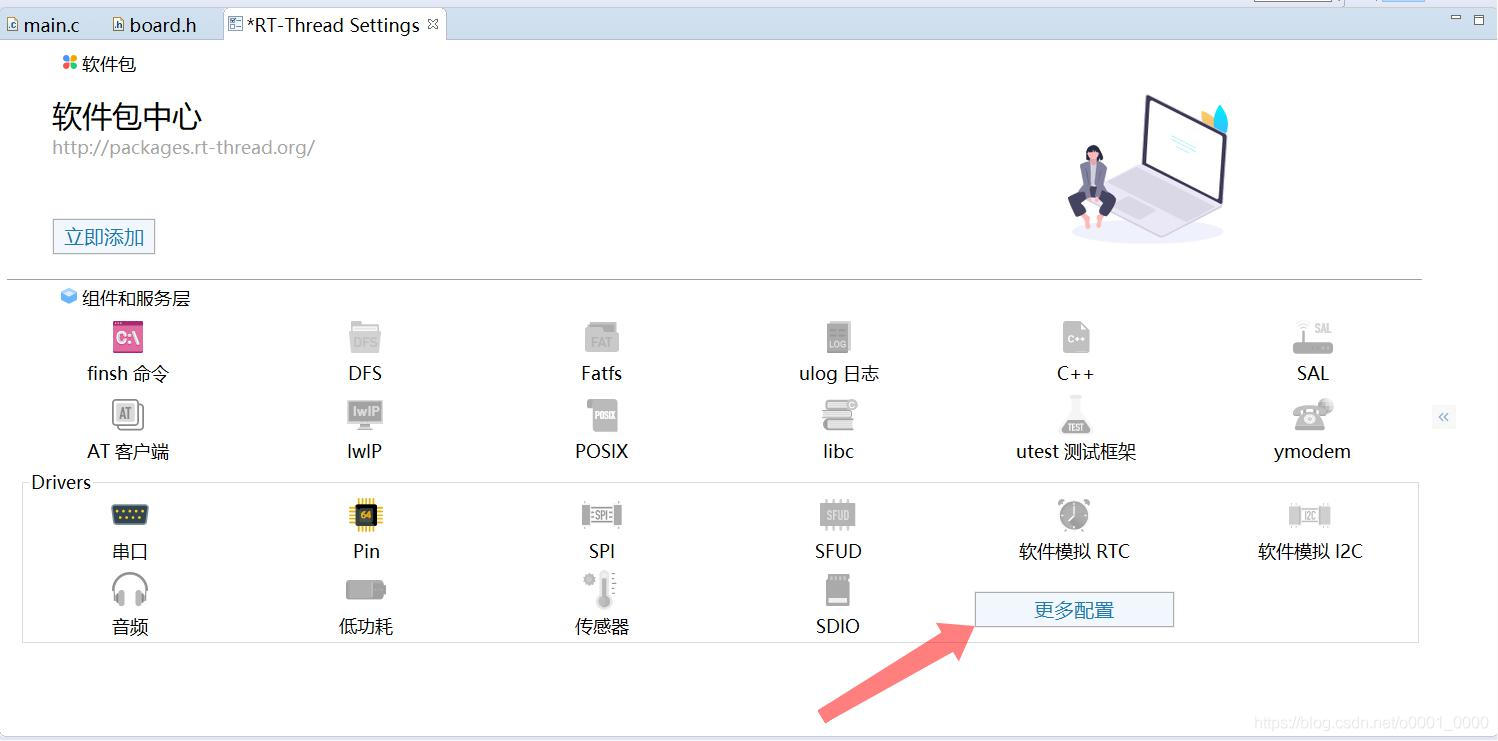Screen dimensions: 1498x741
Task: Enable the SAL component icon
Action: tap(1312, 338)
